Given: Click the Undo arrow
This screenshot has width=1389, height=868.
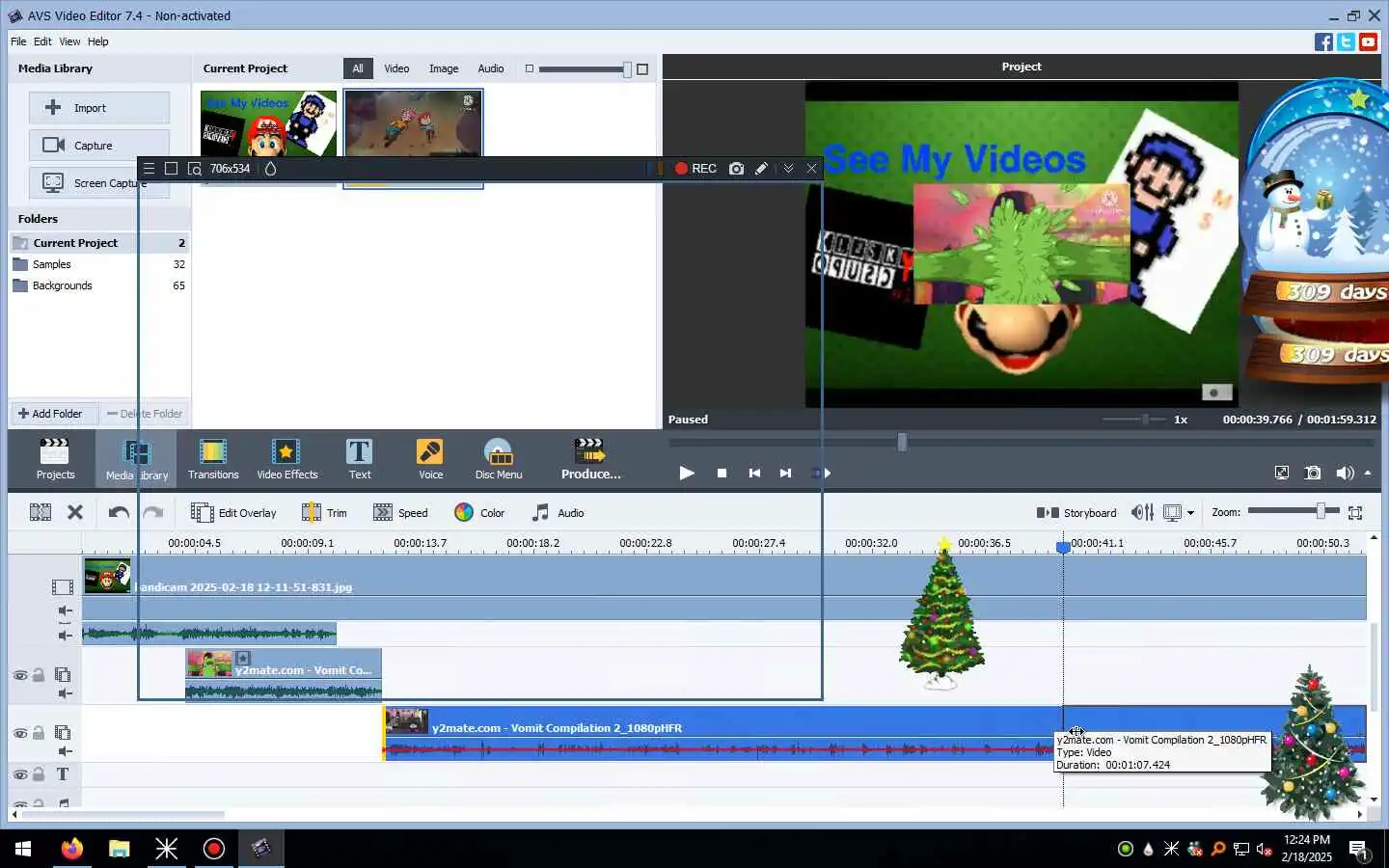Looking at the screenshot, I should 119,512.
